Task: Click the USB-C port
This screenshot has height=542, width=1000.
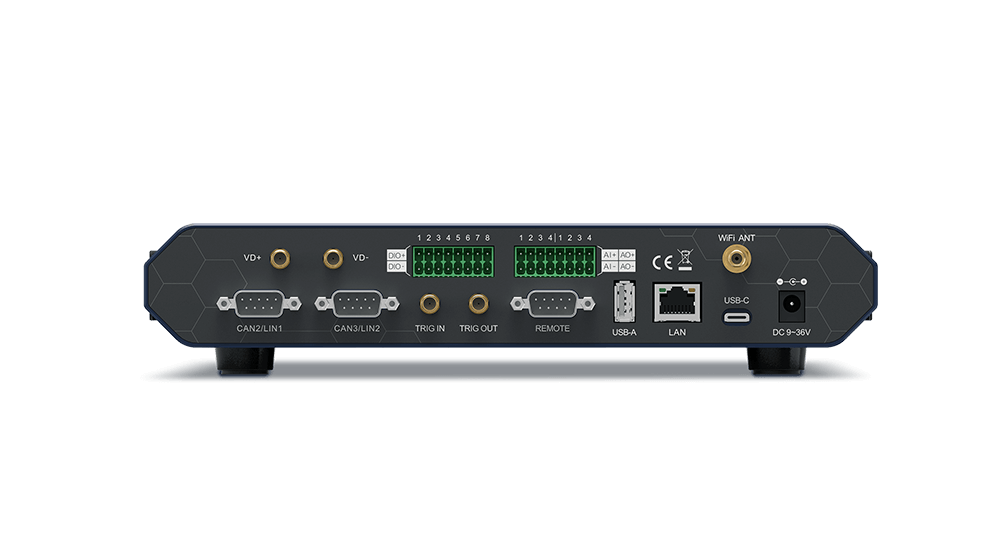Action: (x=737, y=317)
